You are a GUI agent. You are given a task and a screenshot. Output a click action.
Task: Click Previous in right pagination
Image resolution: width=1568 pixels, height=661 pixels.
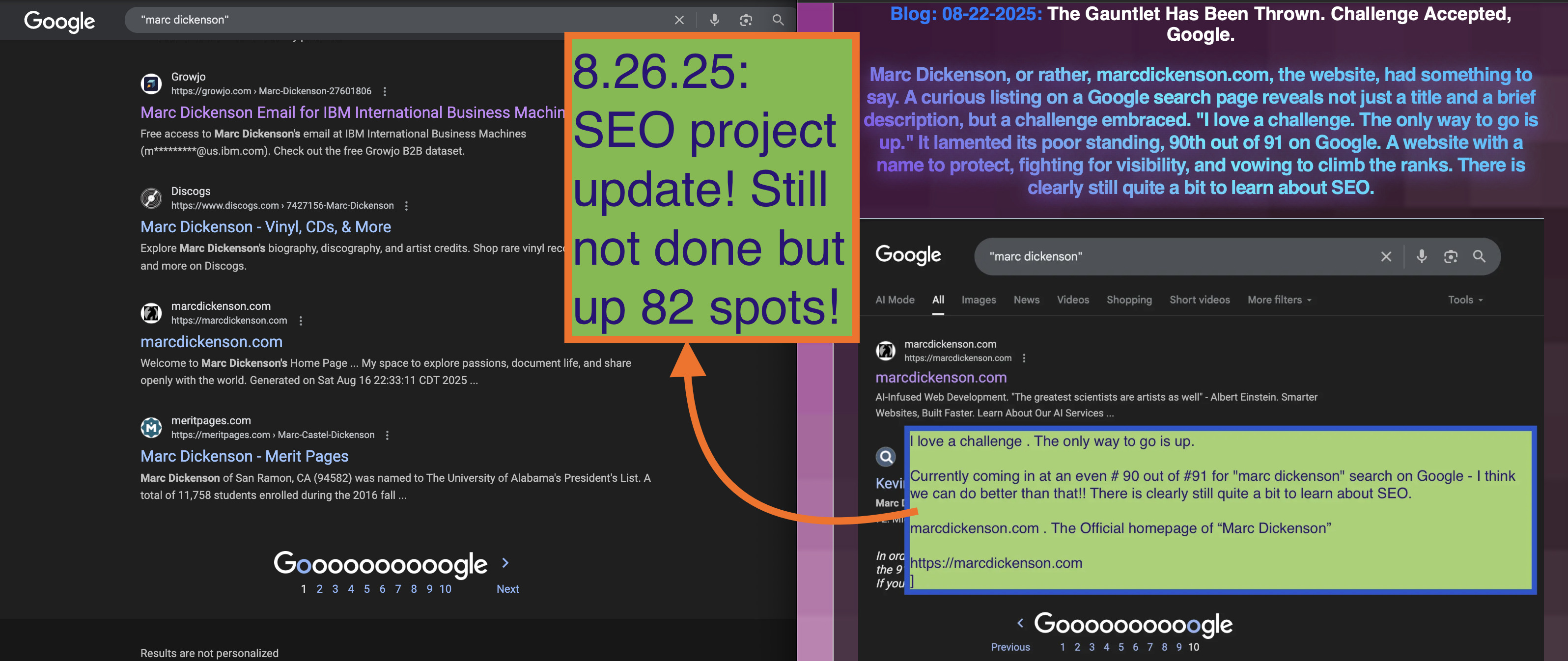pyautogui.click(x=1010, y=647)
